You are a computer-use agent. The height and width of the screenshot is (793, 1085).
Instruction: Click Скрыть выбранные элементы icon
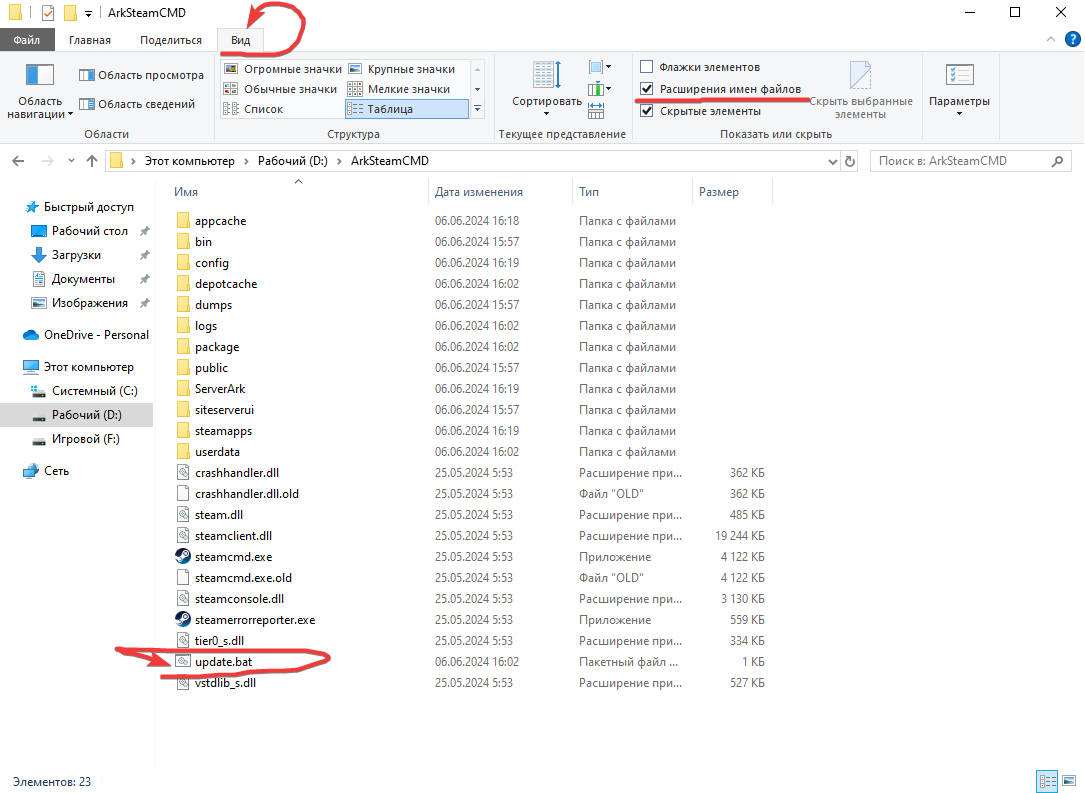[x=860, y=90]
